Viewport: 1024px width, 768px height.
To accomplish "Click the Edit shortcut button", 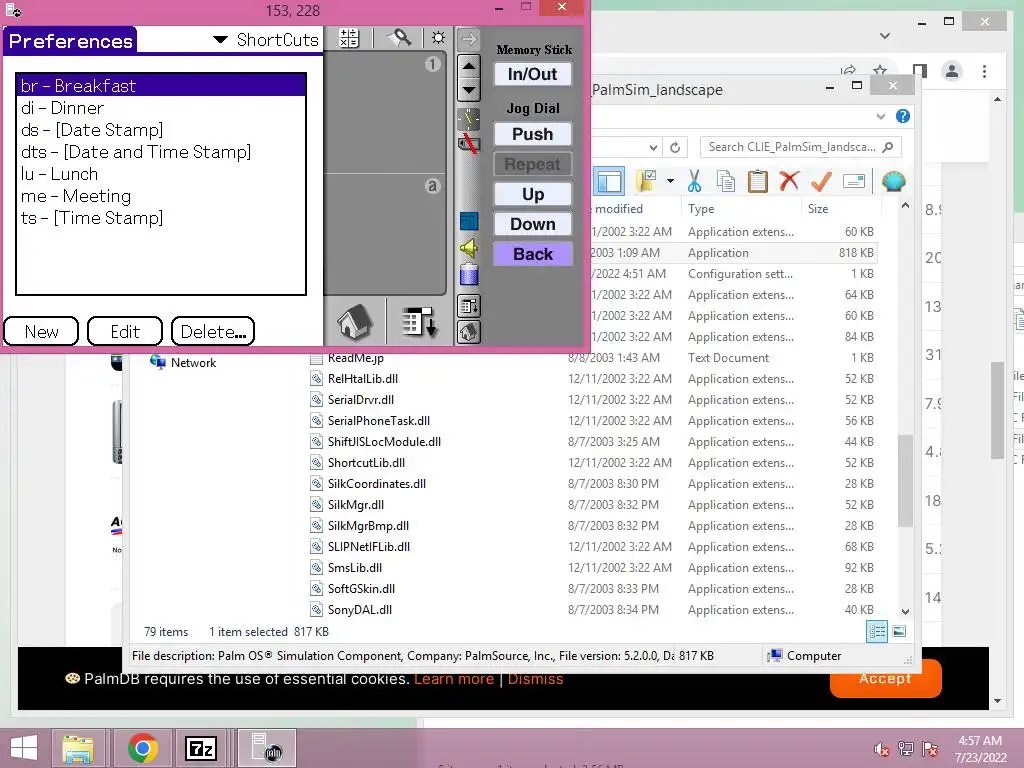I will (x=125, y=331).
